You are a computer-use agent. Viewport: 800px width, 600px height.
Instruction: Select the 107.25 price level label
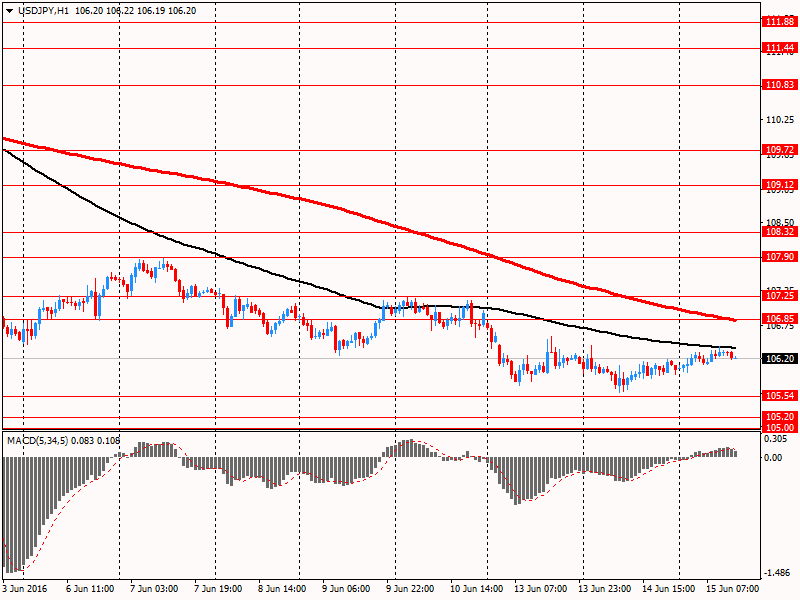coord(780,295)
